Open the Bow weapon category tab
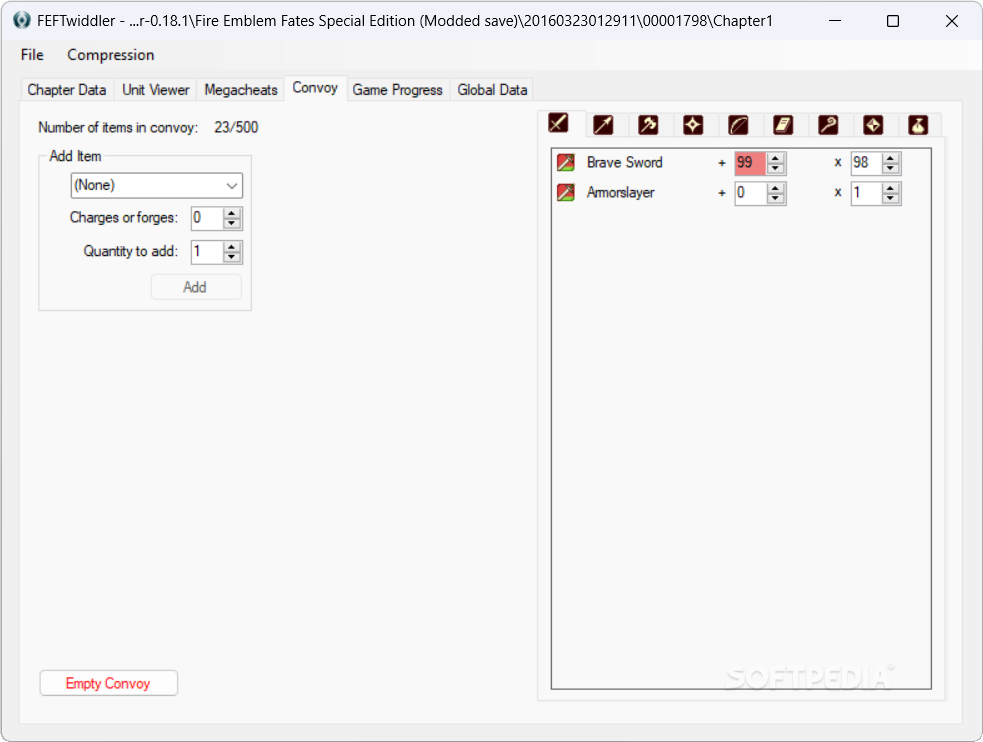Image resolution: width=983 pixels, height=742 pixels. (x=738, y=125)
